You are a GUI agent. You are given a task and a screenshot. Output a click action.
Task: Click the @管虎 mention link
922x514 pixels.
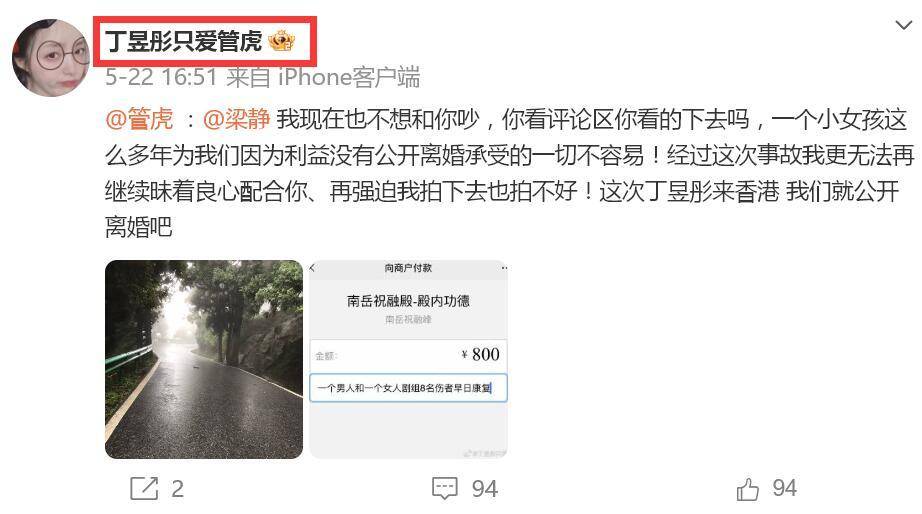click(139, 119)
